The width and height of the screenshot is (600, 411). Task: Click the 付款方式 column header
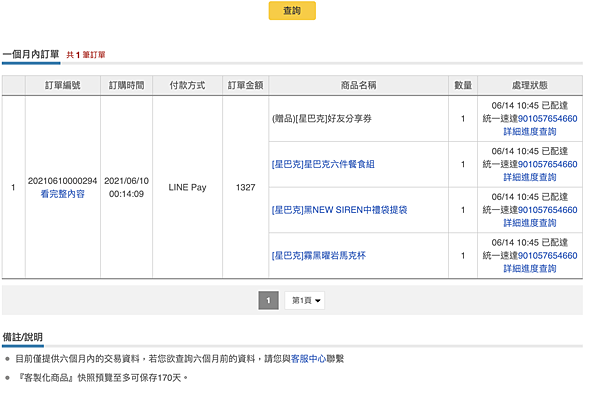tap(187, 85)
